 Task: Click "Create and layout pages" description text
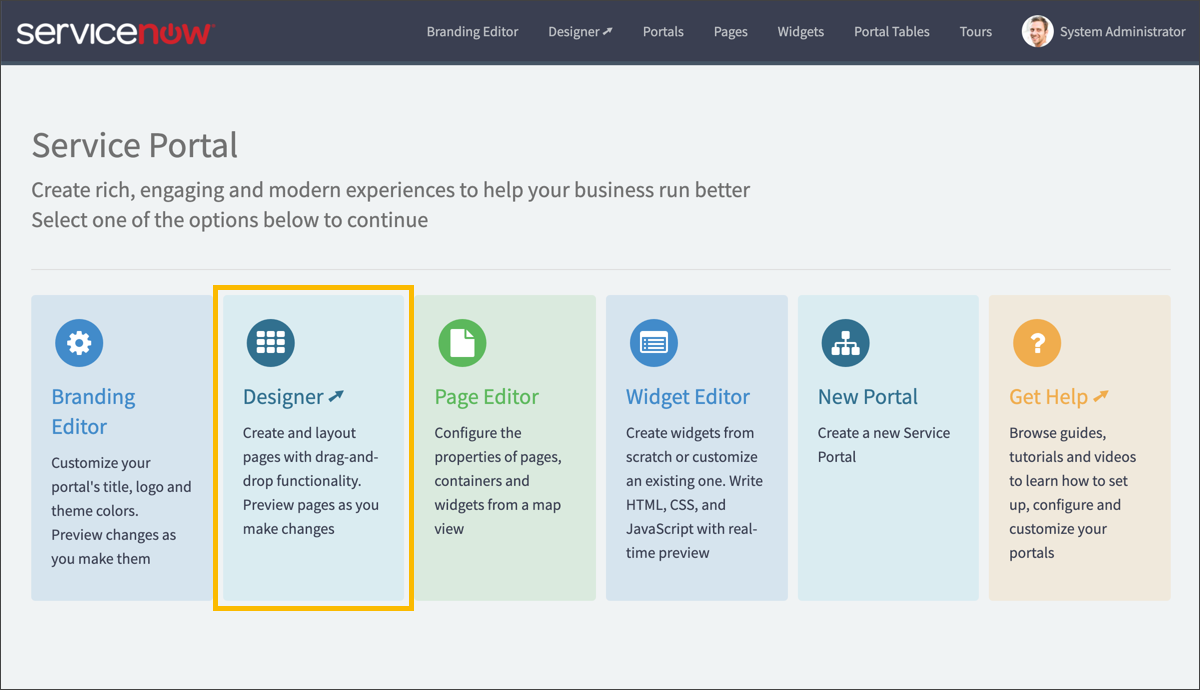click(311, 481)
